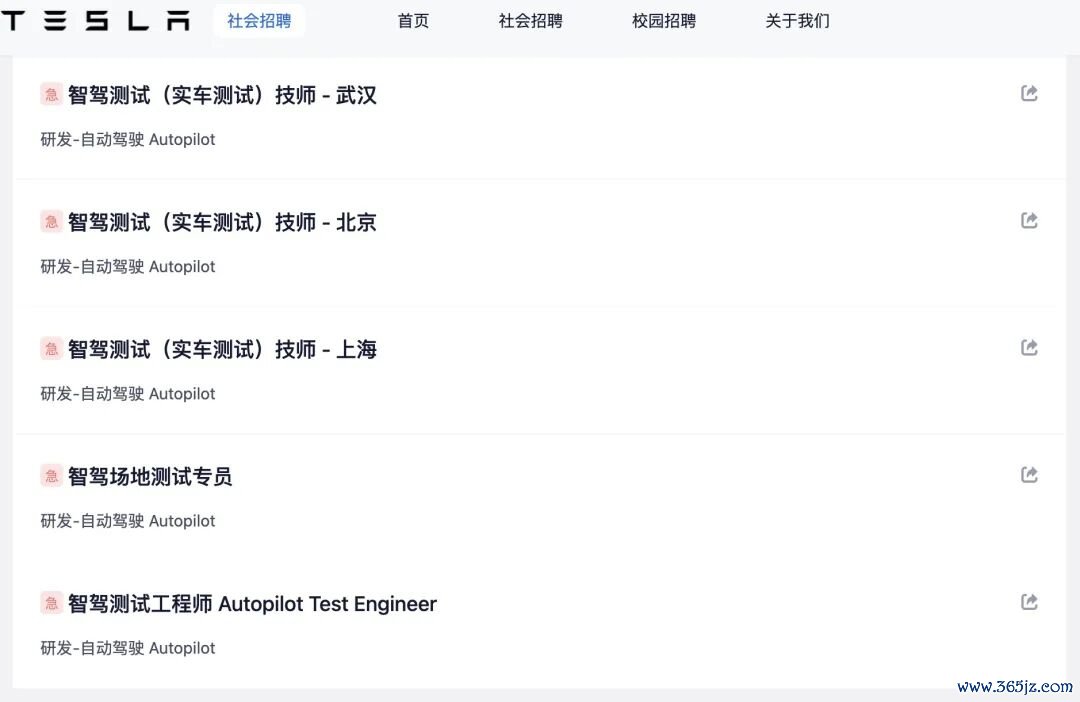
Task: Click department label under Beijing job
Action: click(128, 267)
